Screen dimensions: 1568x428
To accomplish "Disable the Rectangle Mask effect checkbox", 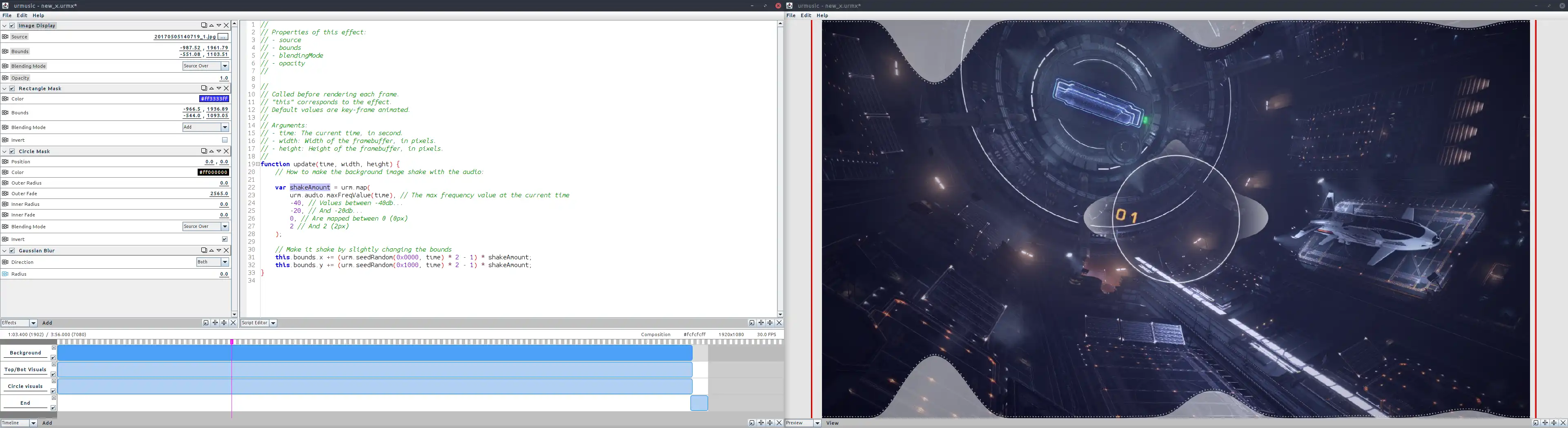I will pyautogui.click(x=12, y=88).
